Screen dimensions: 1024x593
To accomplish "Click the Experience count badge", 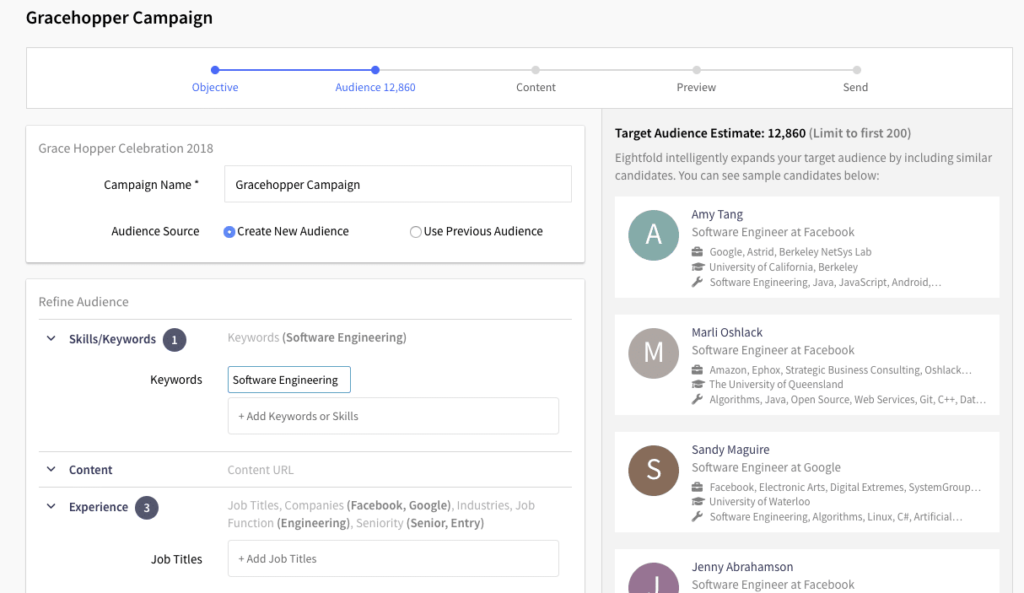I will coord(146,507).
